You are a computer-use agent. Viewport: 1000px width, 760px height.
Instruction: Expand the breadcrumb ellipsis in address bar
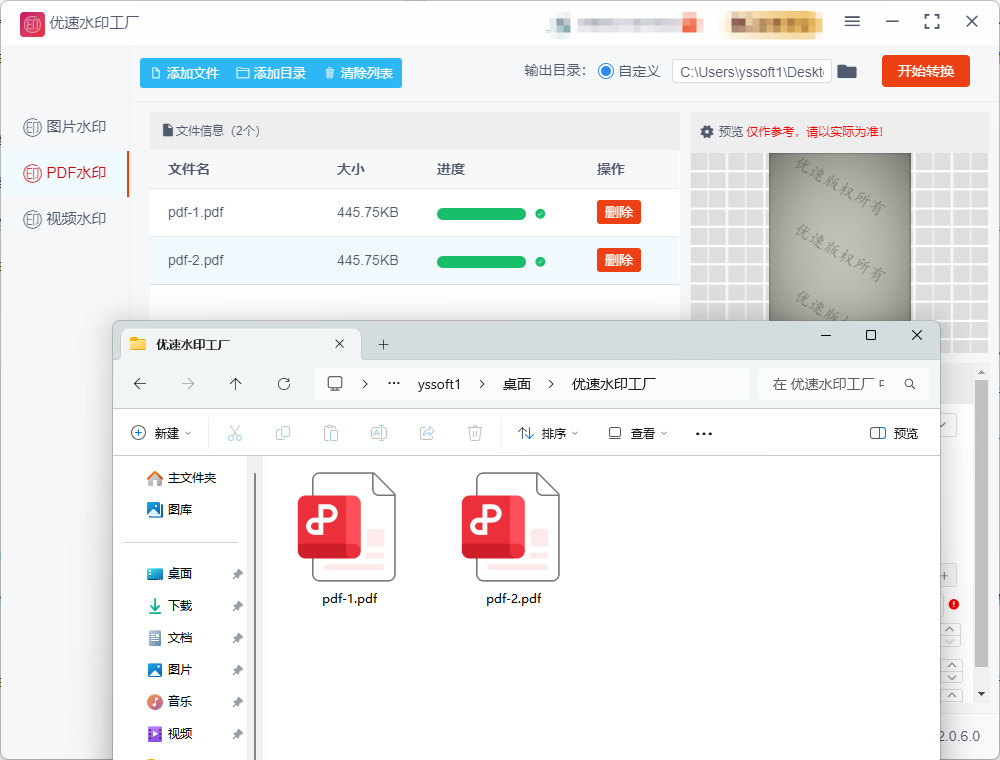click(394, 384)
